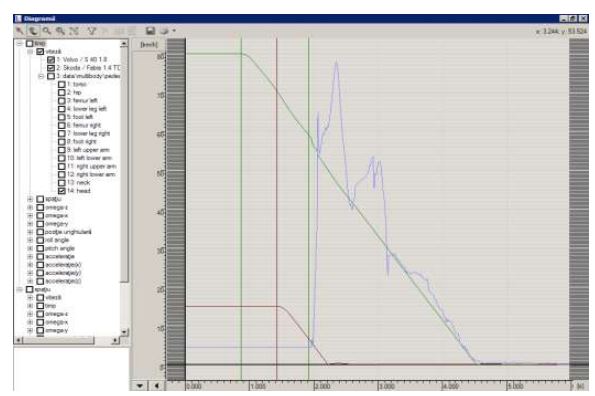Collapse the multibody pedestrian data node
The width and height of the screenshot is (595, 396).
[41, 76]
